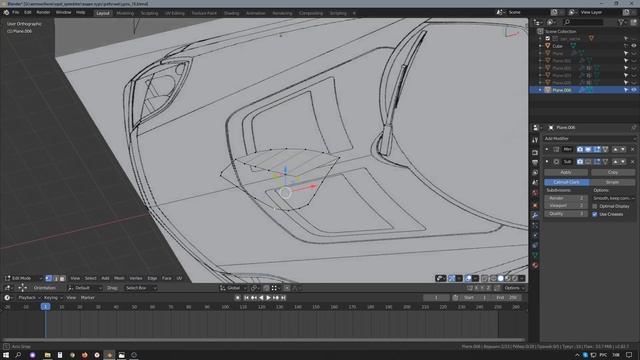Open the Options dropdown in viewport header
The height and width of the screenshot is (360, 640).
513,288
